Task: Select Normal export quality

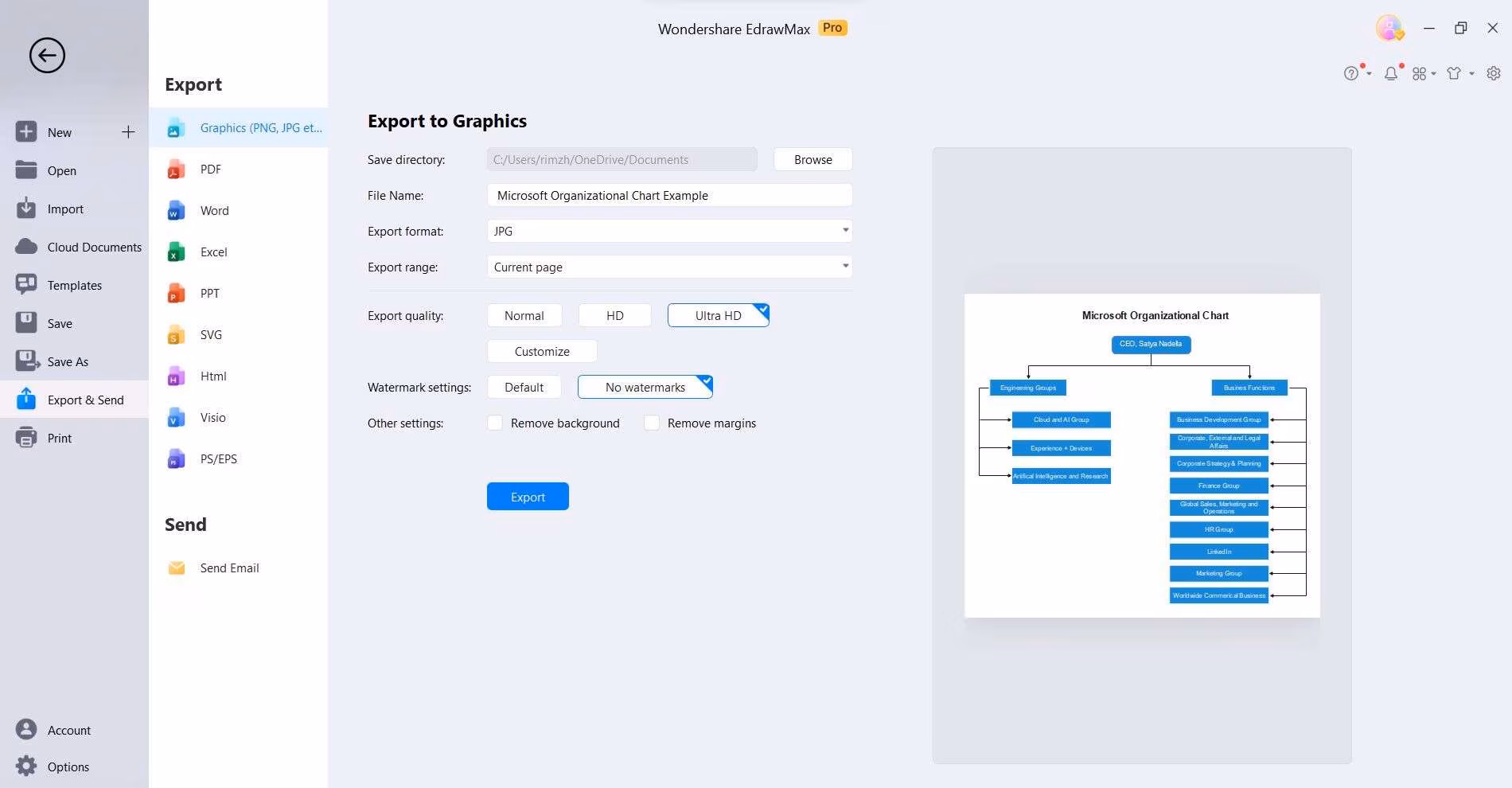Action: click(524, 315)
